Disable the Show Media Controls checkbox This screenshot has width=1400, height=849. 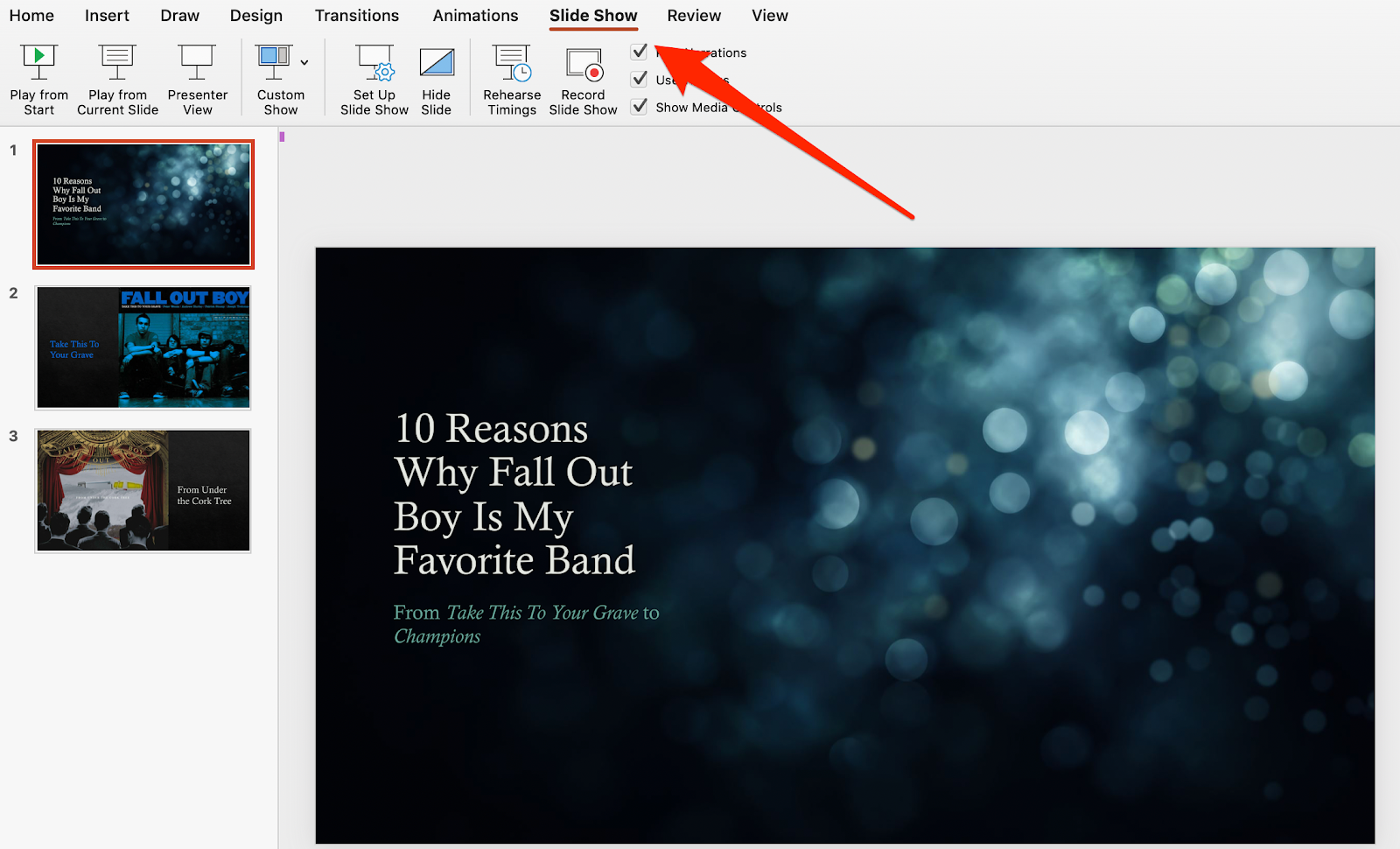640,107
